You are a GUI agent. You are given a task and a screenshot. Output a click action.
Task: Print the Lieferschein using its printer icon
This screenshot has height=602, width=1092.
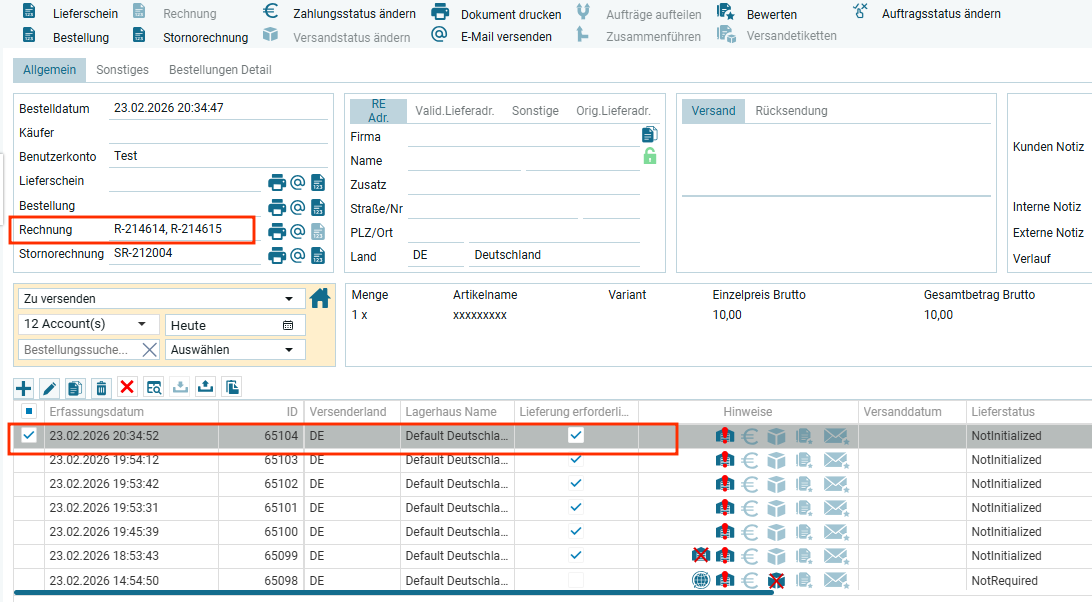(276, 182)
